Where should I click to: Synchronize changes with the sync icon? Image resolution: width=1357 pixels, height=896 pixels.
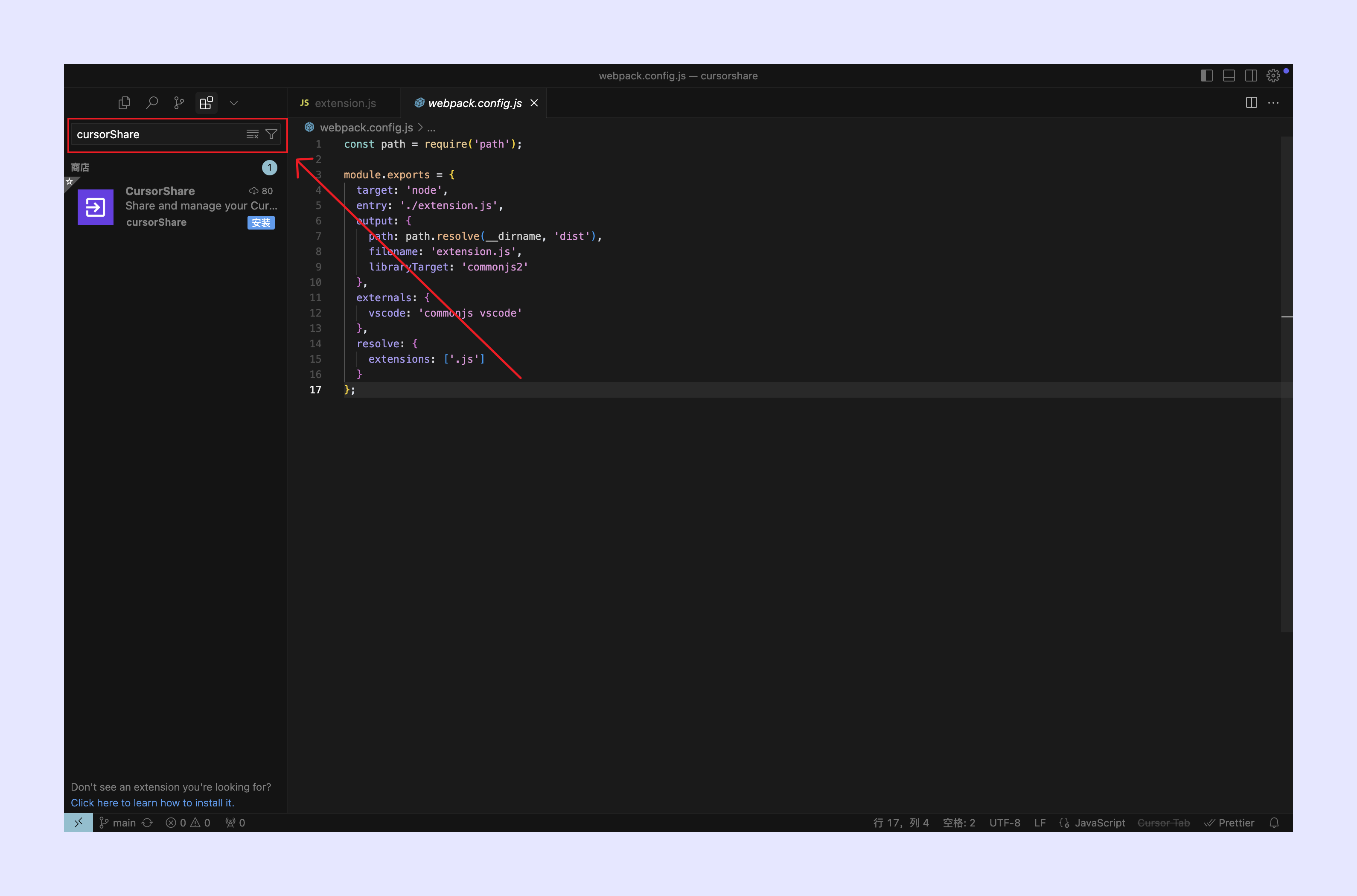147,823
